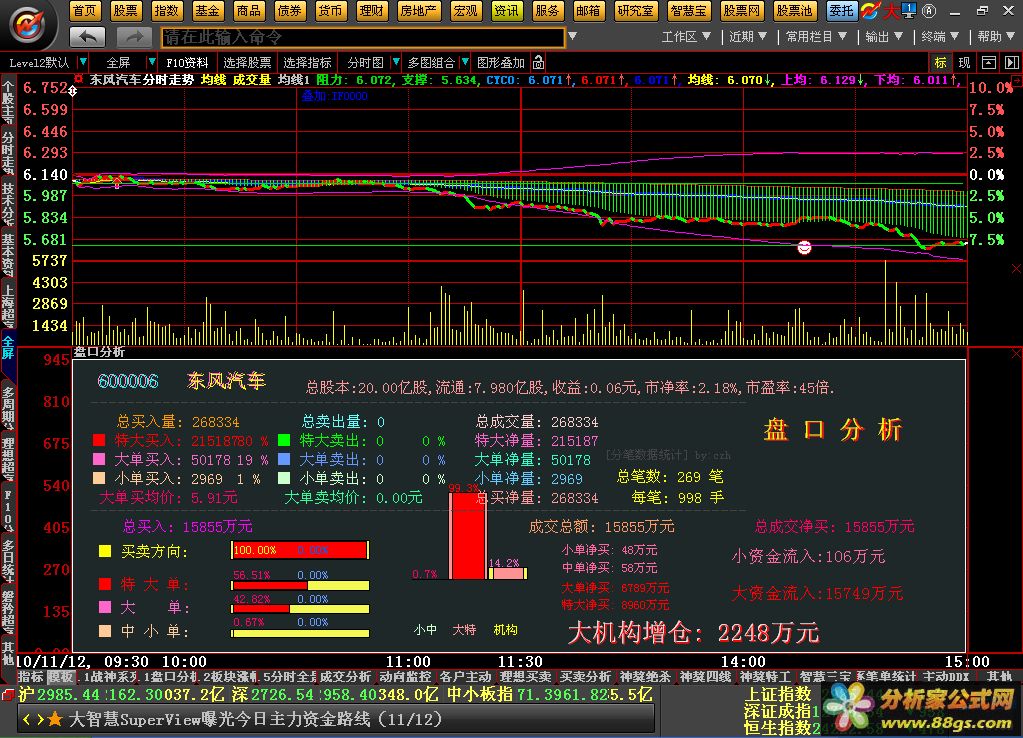Viewport: 1023px width, 738px height.
Task: Toggle the 标 mode button
Action: (940, 63)
